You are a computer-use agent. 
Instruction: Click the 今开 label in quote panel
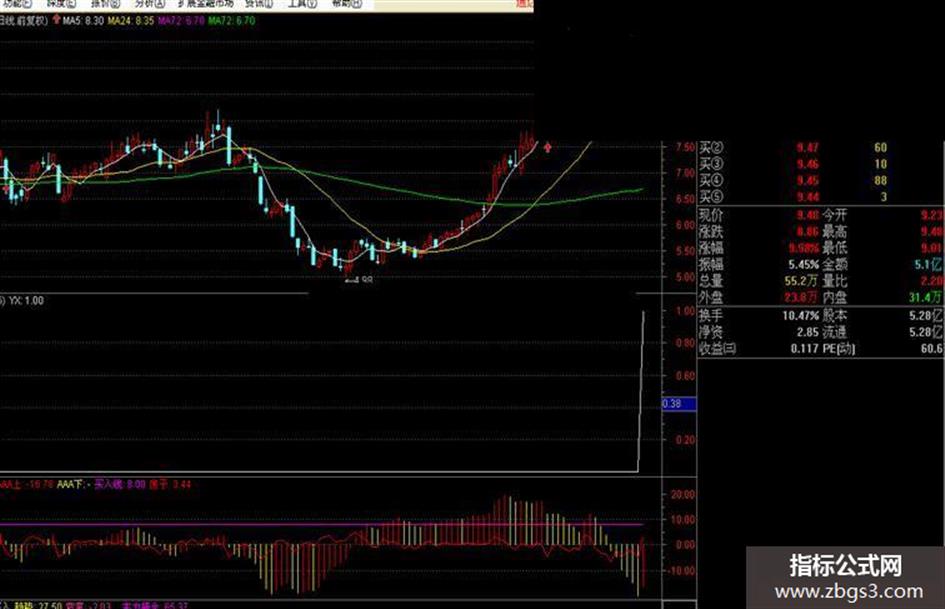coord(835,215)
